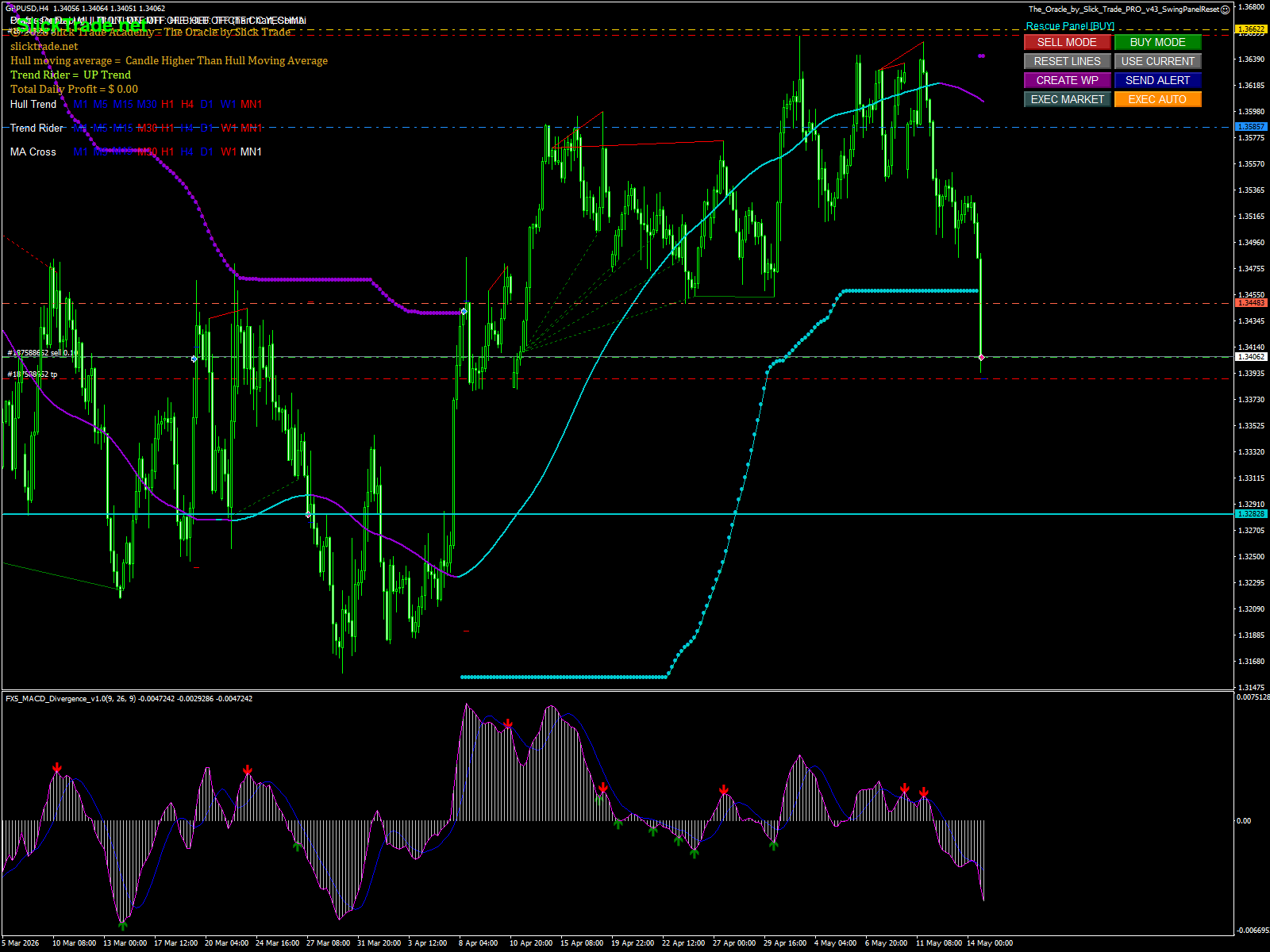Click the sell order label #197588652

[40, 353]
